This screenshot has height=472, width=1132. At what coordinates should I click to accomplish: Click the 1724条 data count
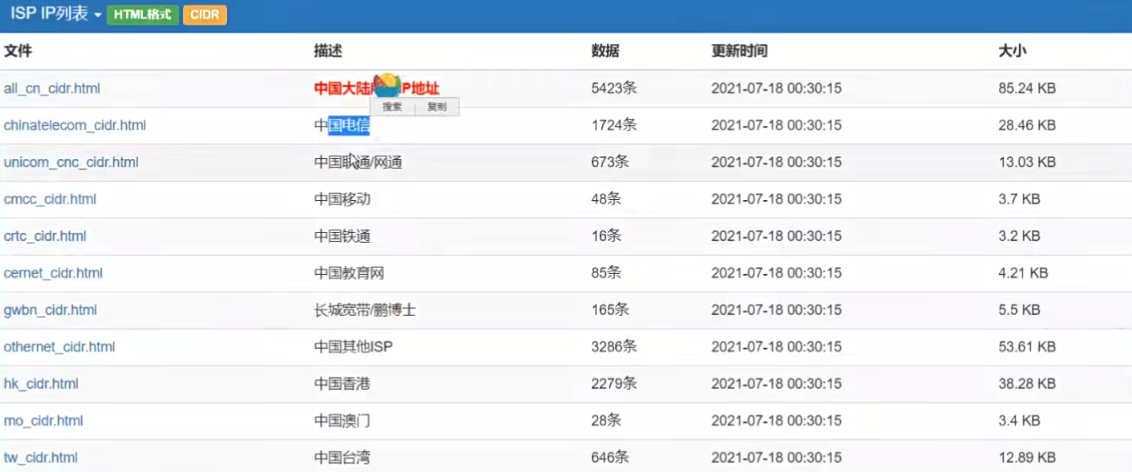tap(614, 126)
